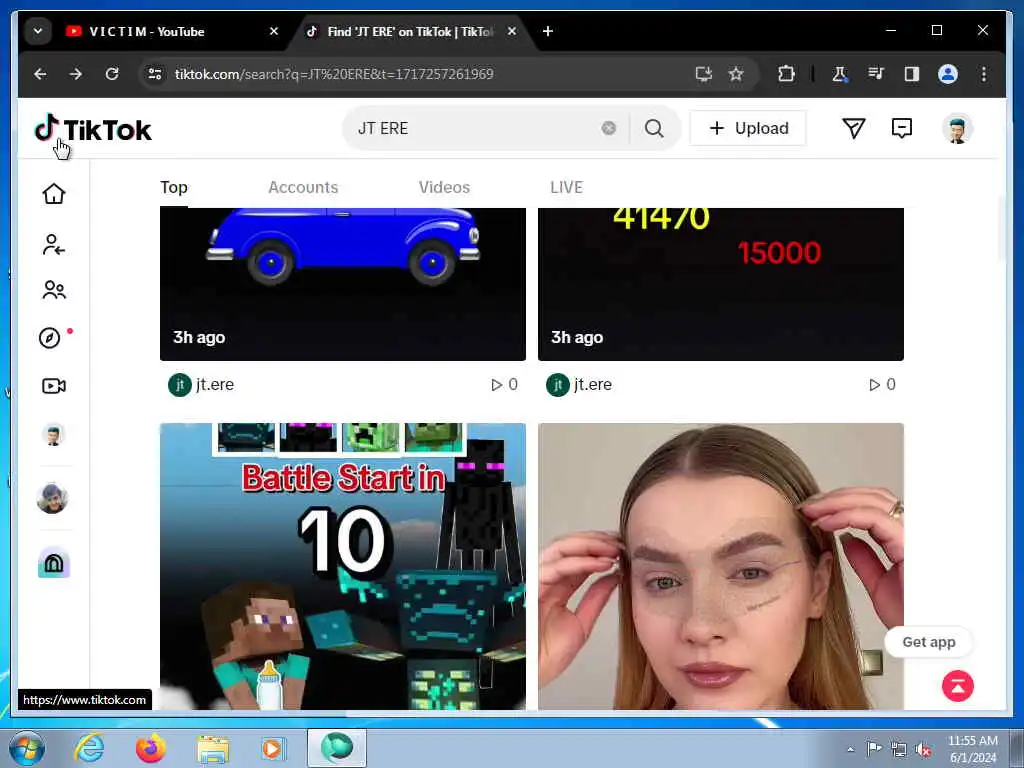Click the red scroll-to-top button
This screenshot has height=768, width=1024.
tap(958, 686)
